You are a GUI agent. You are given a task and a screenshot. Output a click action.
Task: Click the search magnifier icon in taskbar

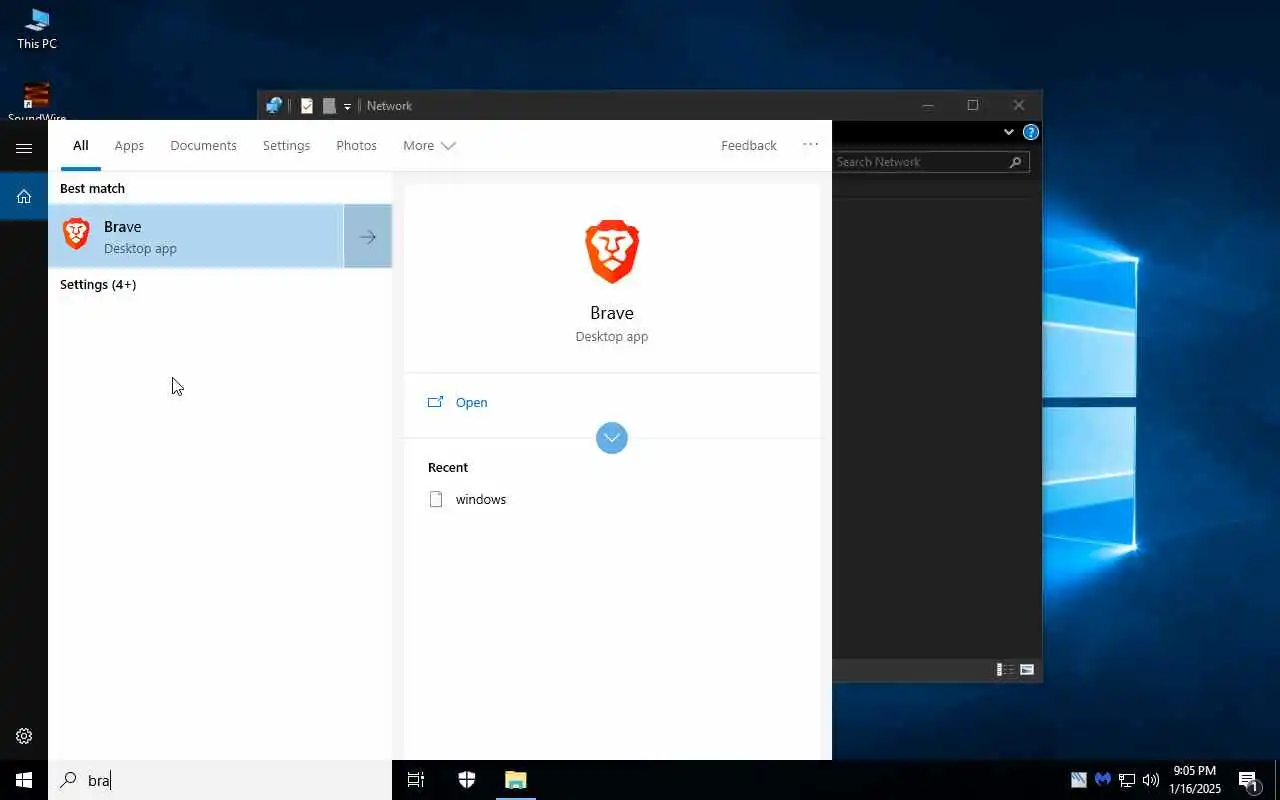coord(68,780)
